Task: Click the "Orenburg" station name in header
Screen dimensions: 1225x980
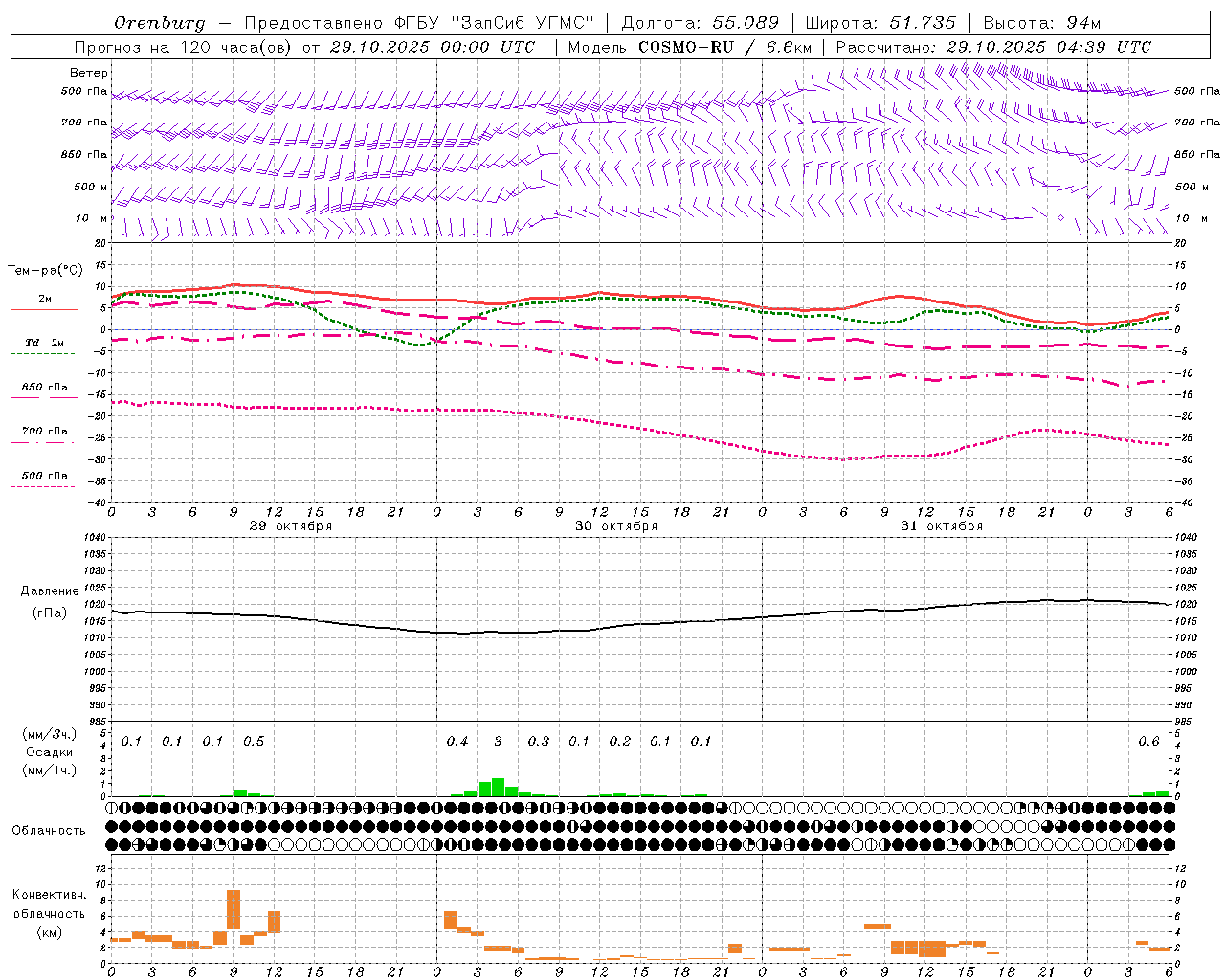Action: 160,23
